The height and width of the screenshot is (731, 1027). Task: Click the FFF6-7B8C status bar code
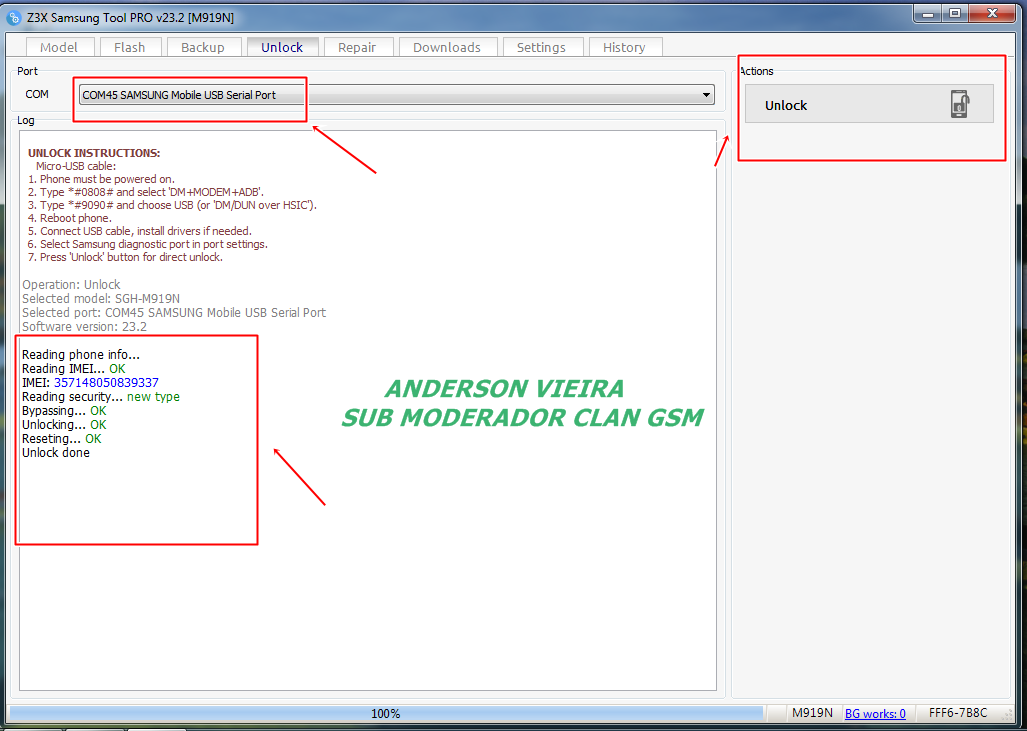point(958,713)
